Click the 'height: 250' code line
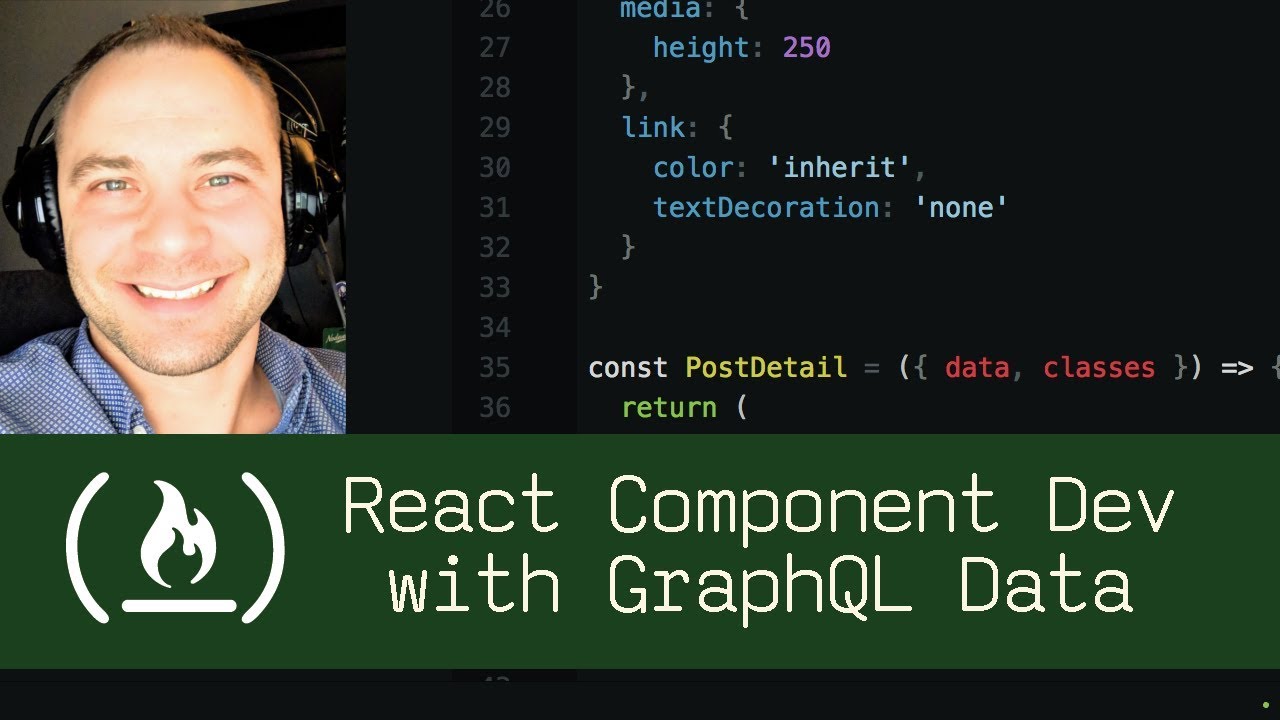Screen dimensions: 1280x720 [742, 47]
